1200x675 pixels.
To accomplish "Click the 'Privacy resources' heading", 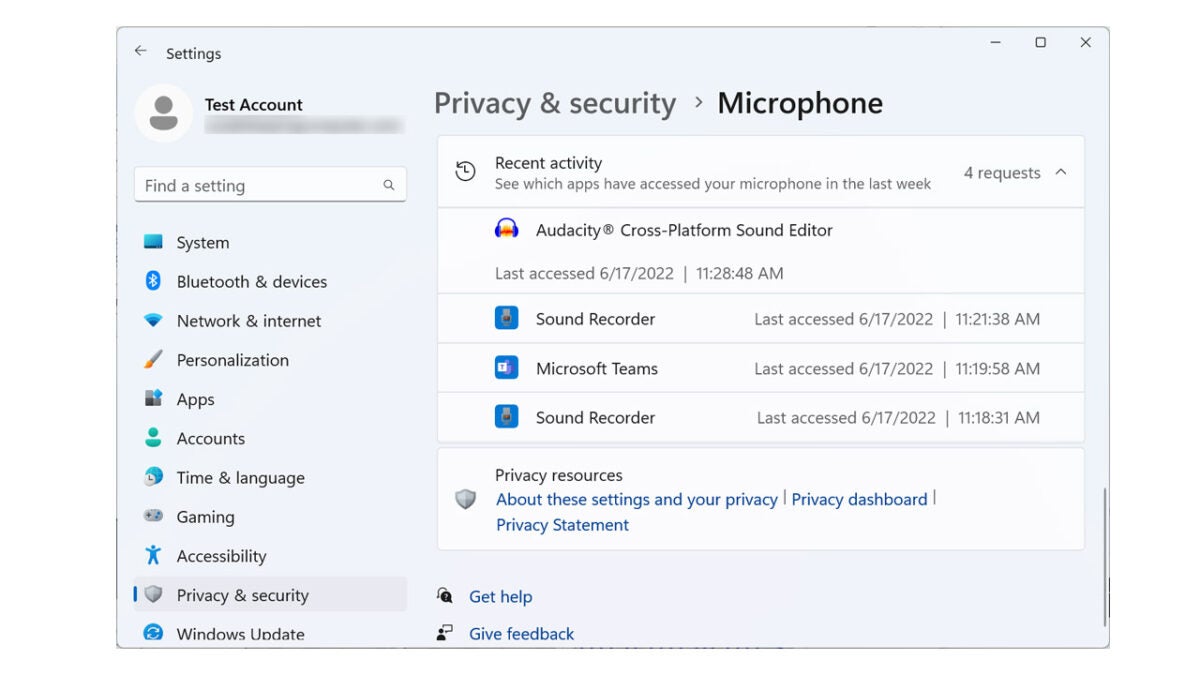I will pos(558,475).
